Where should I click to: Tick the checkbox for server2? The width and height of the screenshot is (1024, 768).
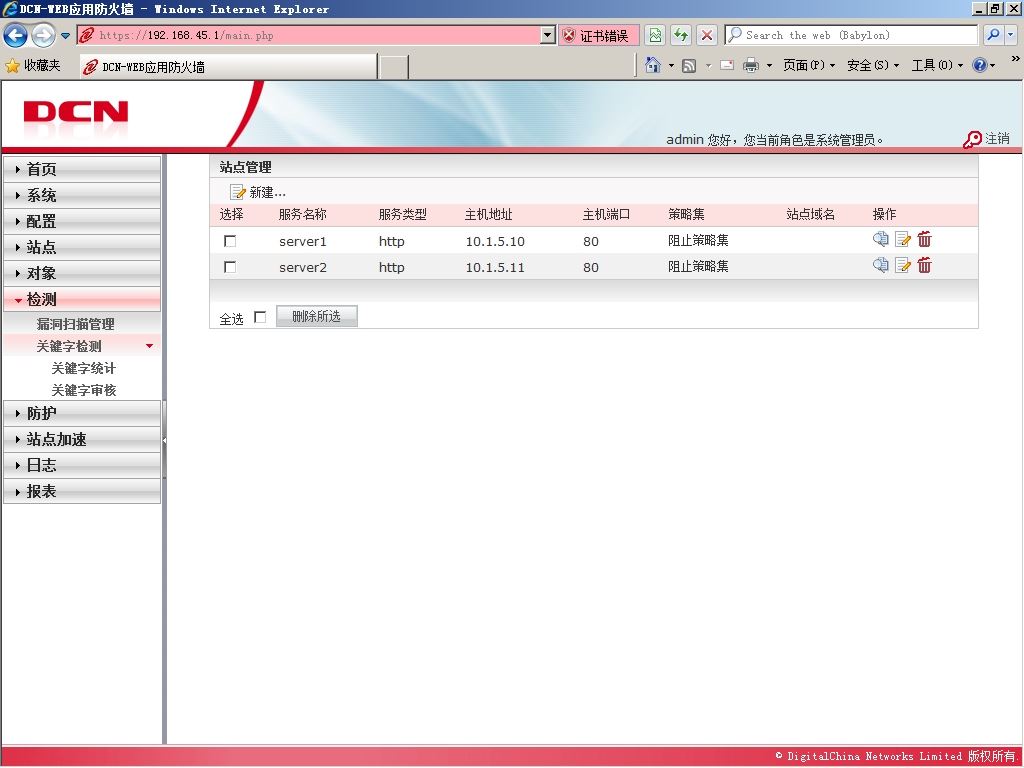click(x=230, y=266)
